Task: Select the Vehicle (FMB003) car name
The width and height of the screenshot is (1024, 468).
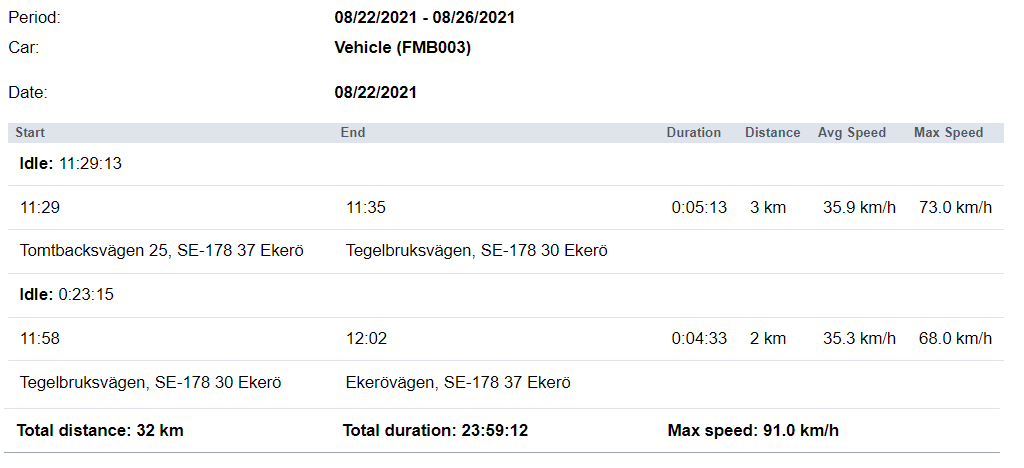Action: 402,48
